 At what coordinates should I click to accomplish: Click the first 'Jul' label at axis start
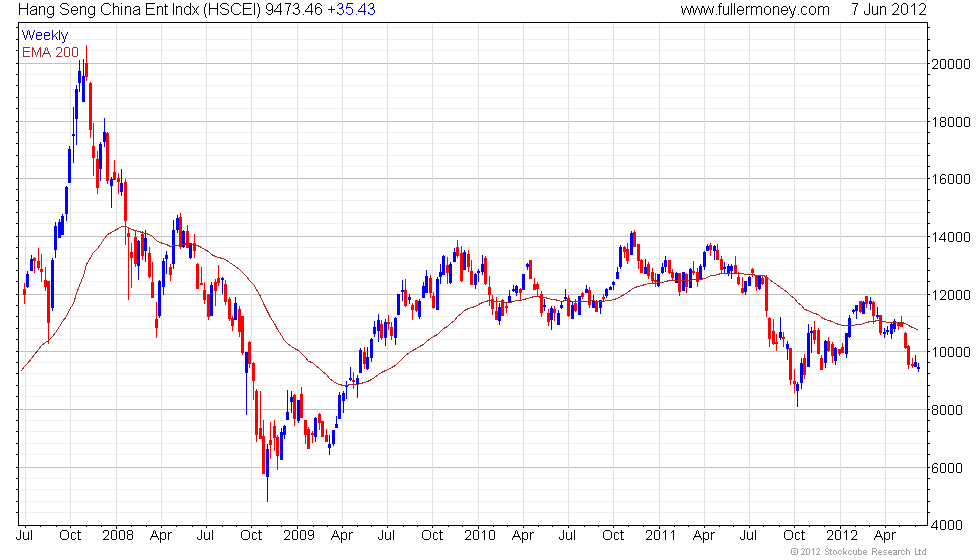(x=24, y=536)
